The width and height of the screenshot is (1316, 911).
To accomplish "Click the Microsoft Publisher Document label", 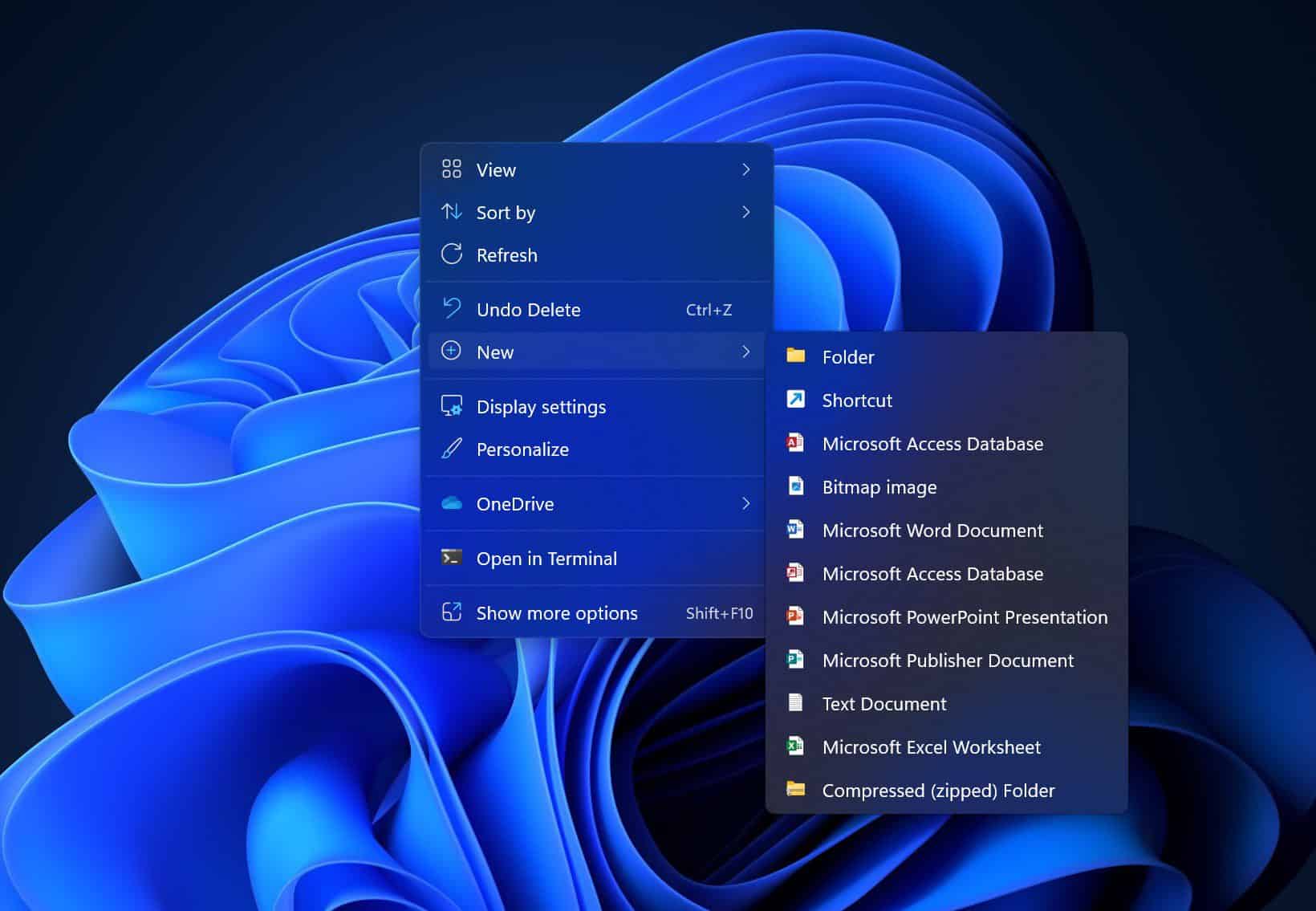I will 948,661.
